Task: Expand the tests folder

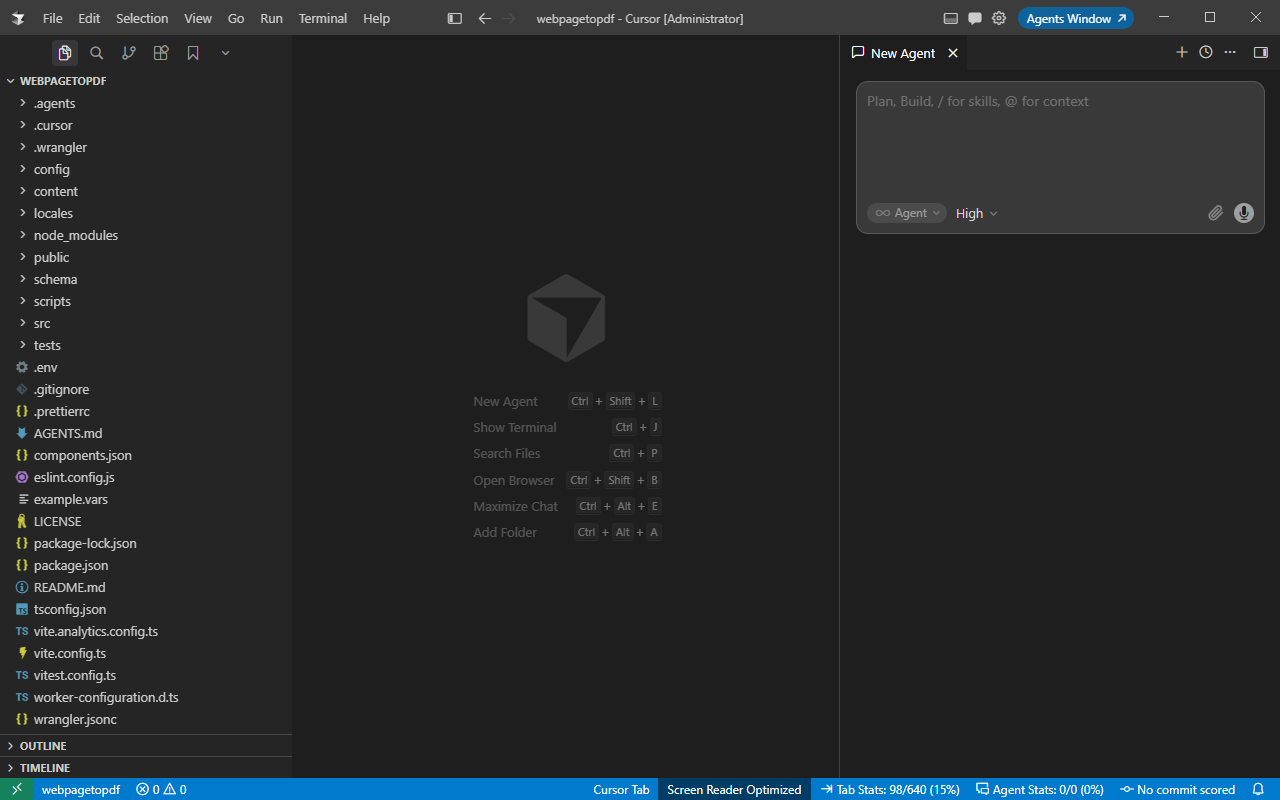Action: click(x=146, y=345)
